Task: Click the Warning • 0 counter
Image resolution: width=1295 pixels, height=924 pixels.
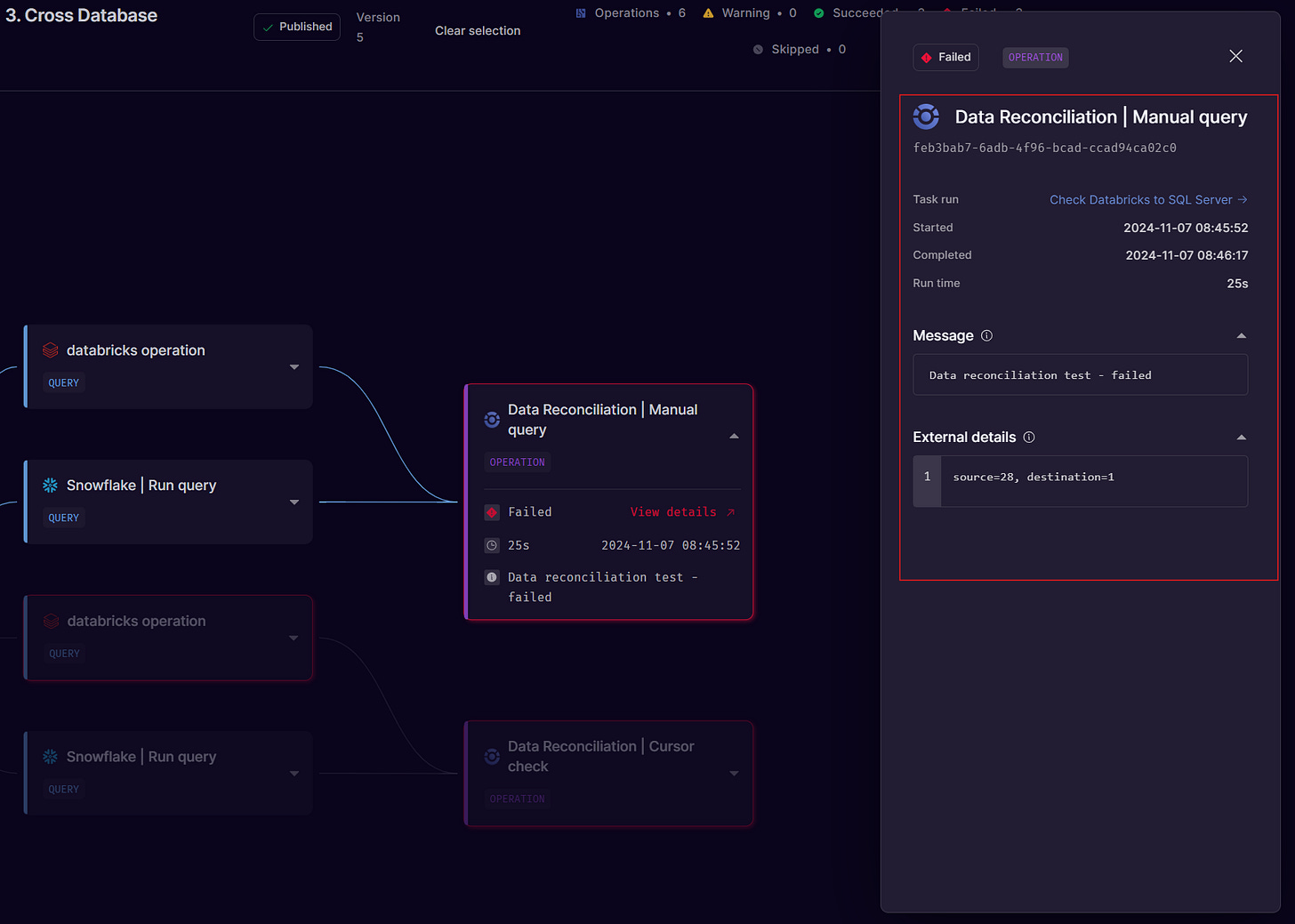Action: (750, 13)
